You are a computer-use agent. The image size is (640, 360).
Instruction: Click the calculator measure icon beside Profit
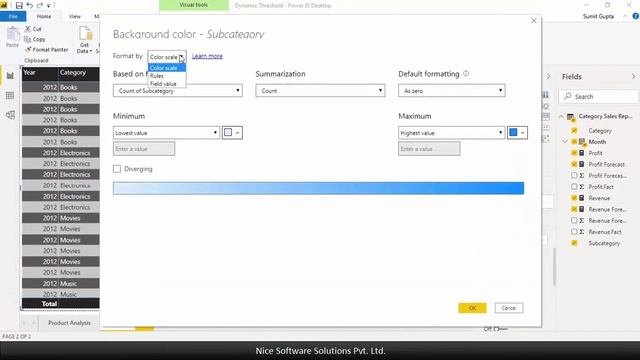(582, 153)
